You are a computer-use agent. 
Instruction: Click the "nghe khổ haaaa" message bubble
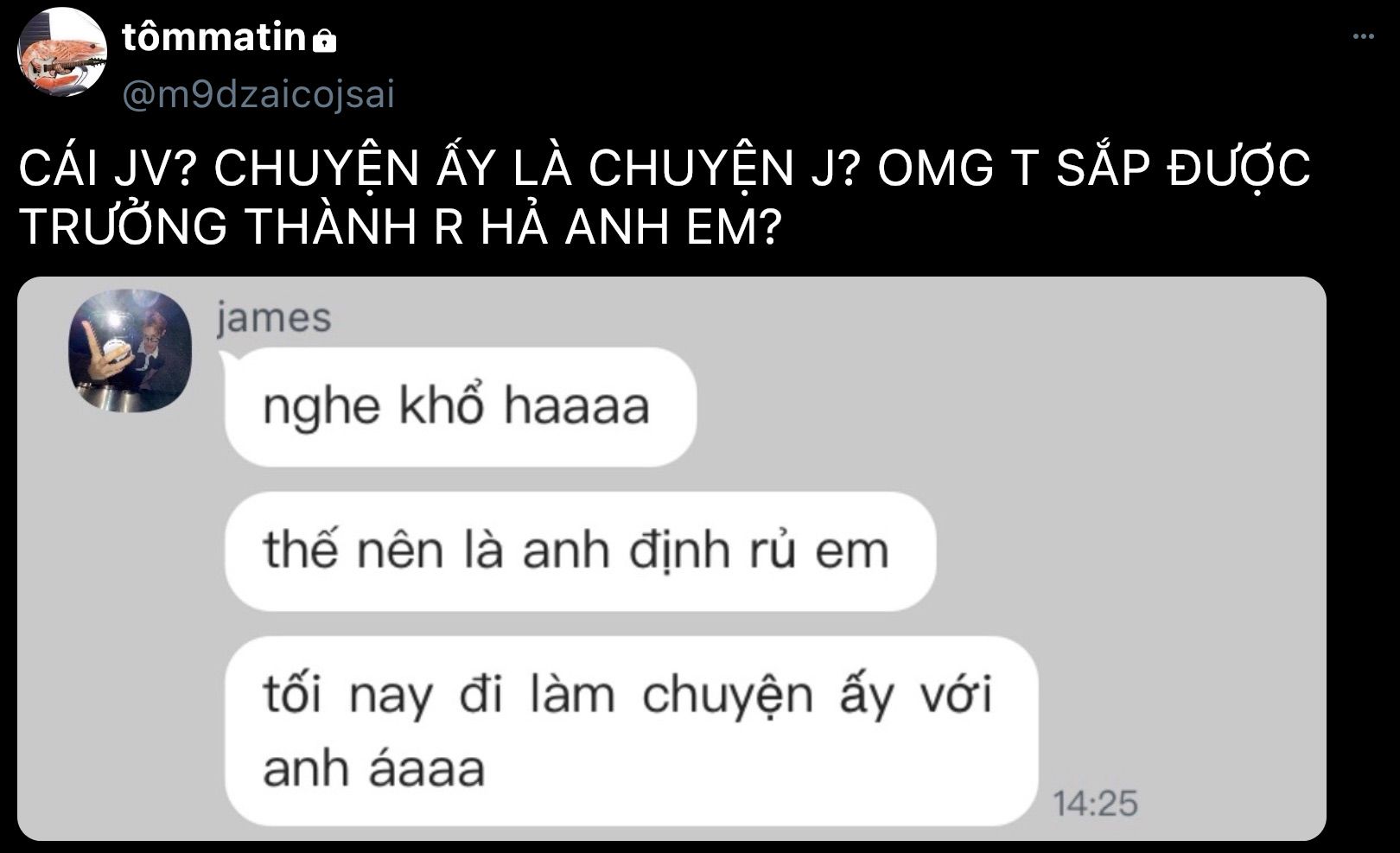(460, 406)
